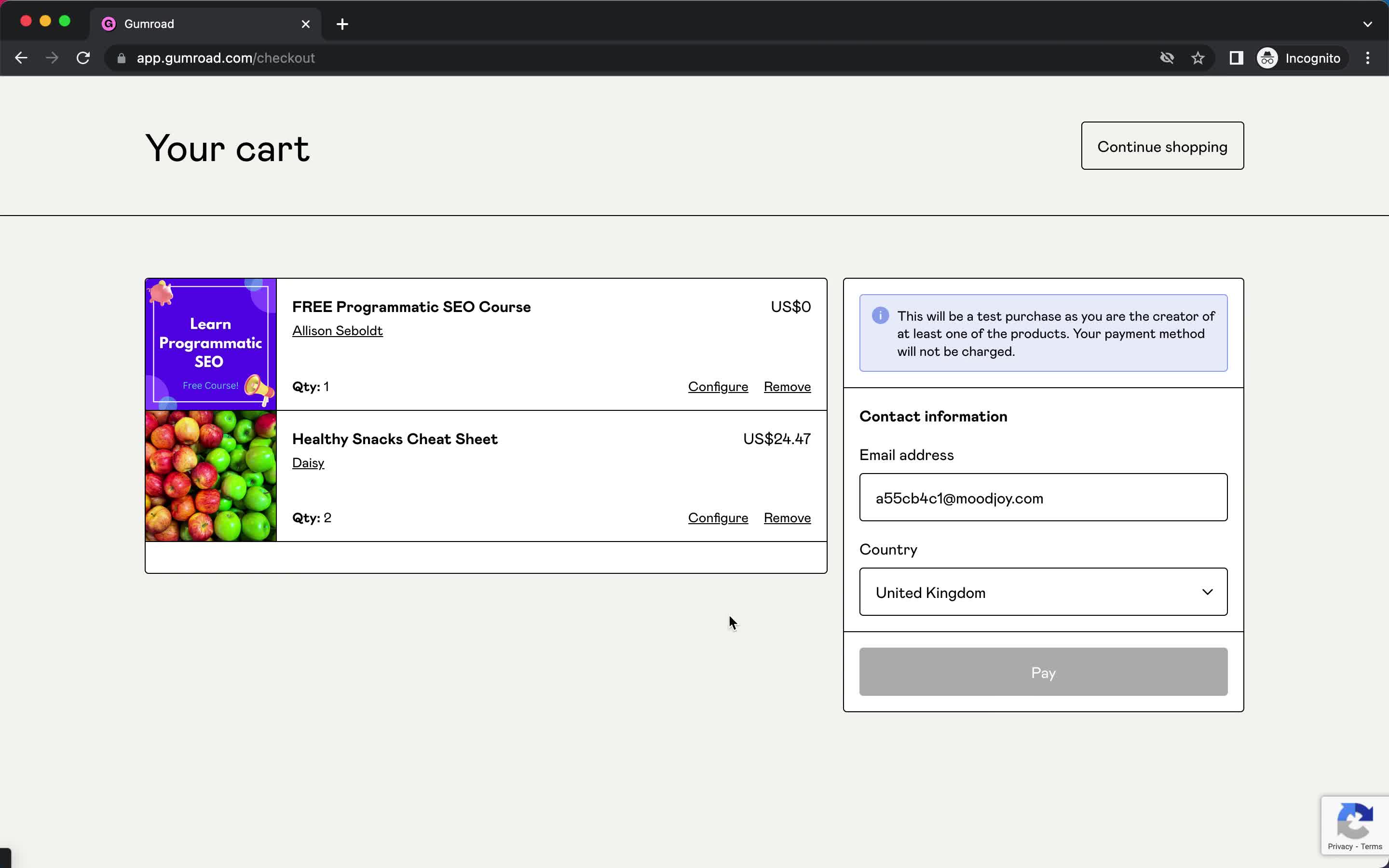Open the third-party cookies blocked eye icon
The height and width of the screenshot is (868, 1389).
coord(1167,58)
